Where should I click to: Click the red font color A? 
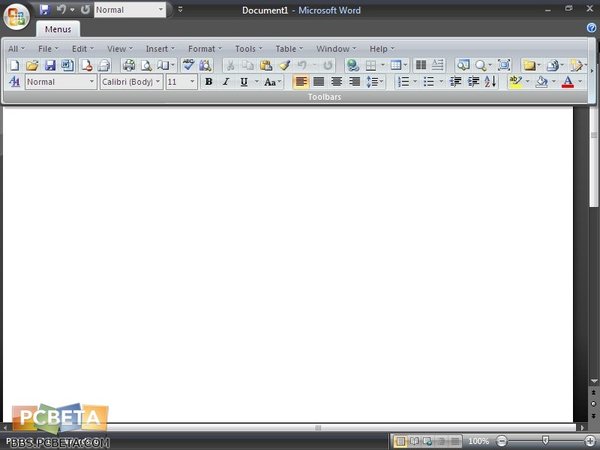pos(568,82)
